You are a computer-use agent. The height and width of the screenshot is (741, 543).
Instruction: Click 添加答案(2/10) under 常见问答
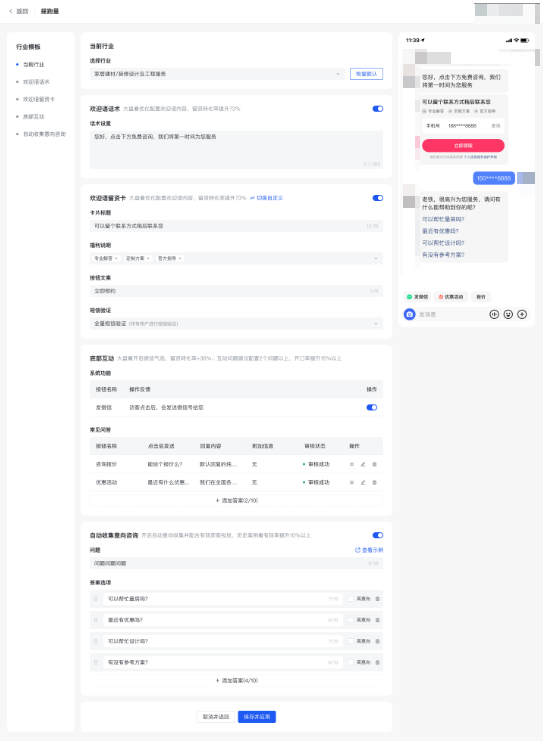236,500
